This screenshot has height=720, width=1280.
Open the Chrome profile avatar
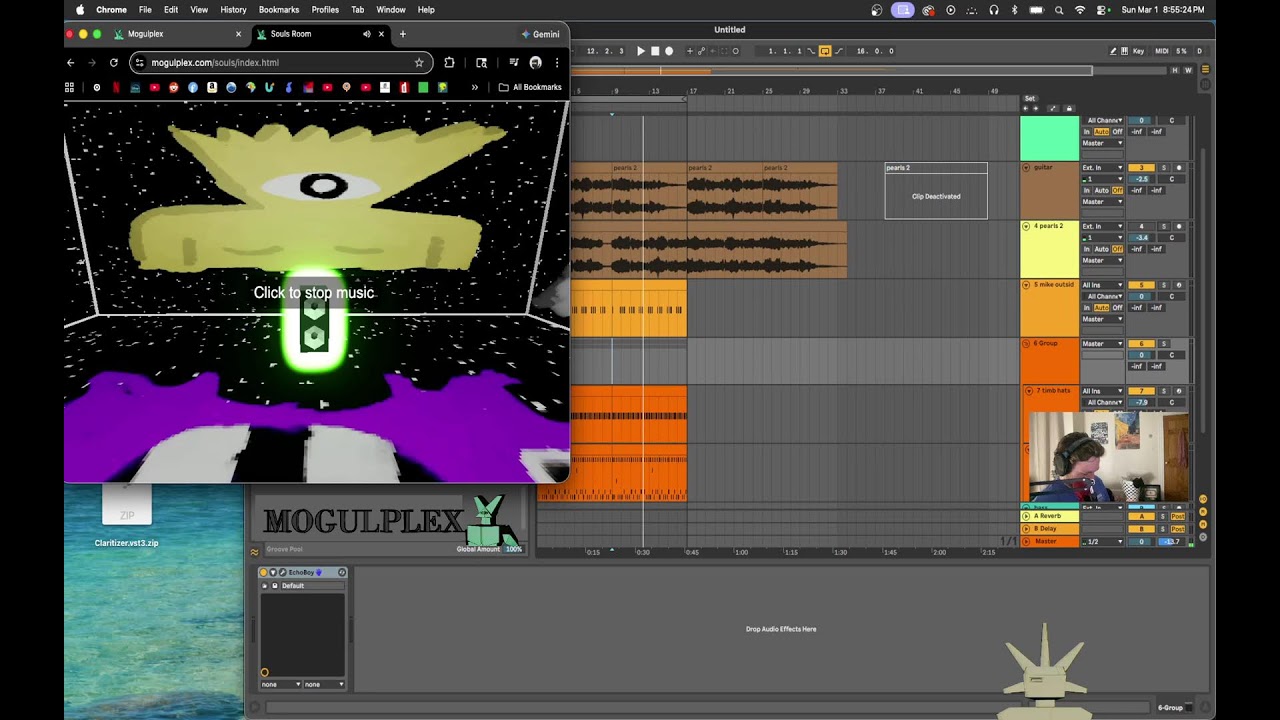[x=535, y=62]
